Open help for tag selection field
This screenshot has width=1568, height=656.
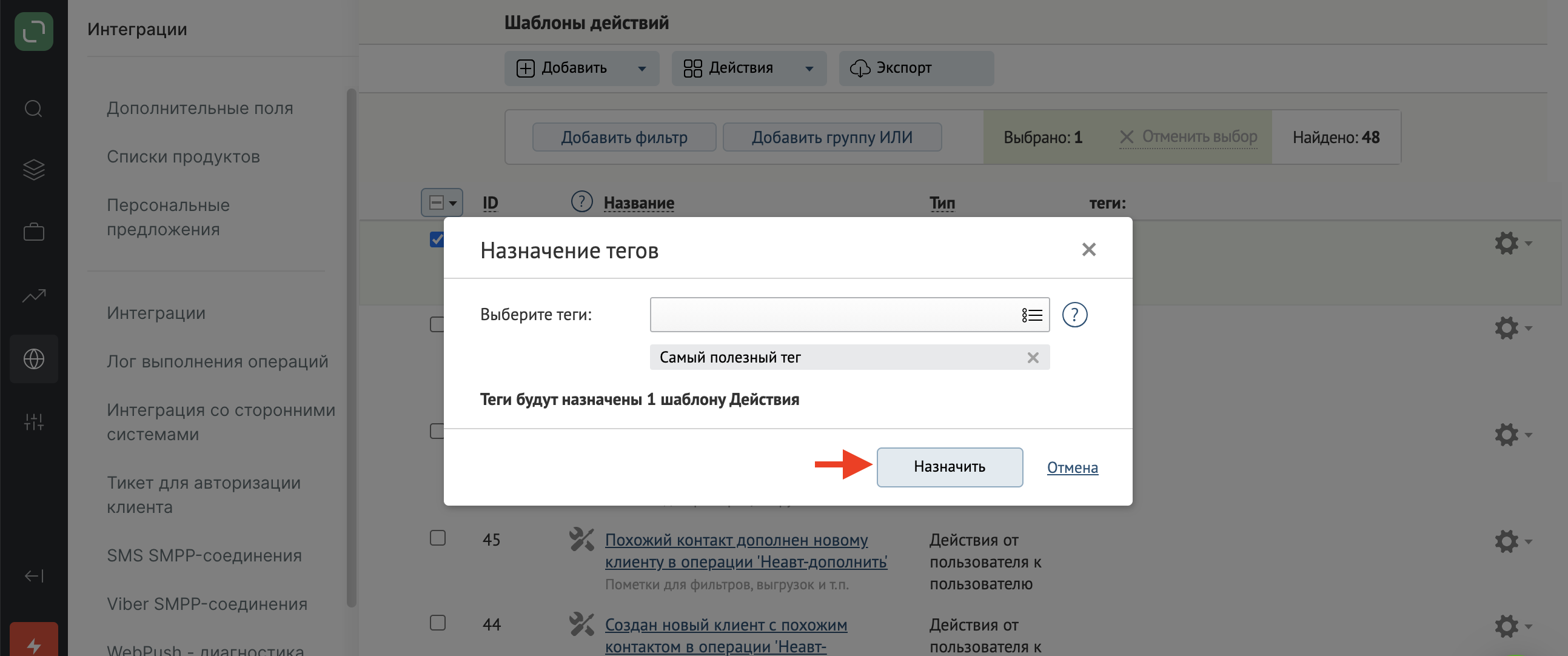coord(1074,315)
